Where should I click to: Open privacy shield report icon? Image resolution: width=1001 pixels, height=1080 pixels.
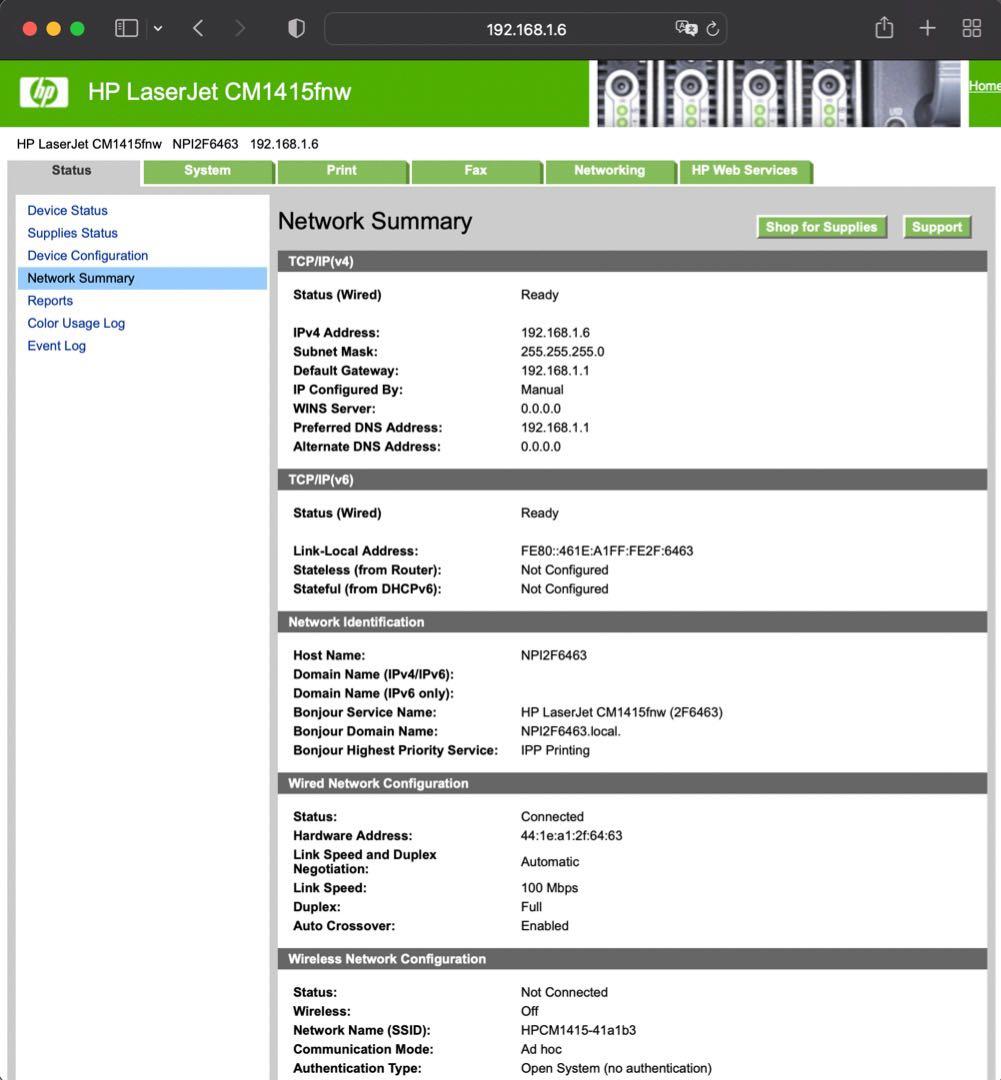point(296,28)
